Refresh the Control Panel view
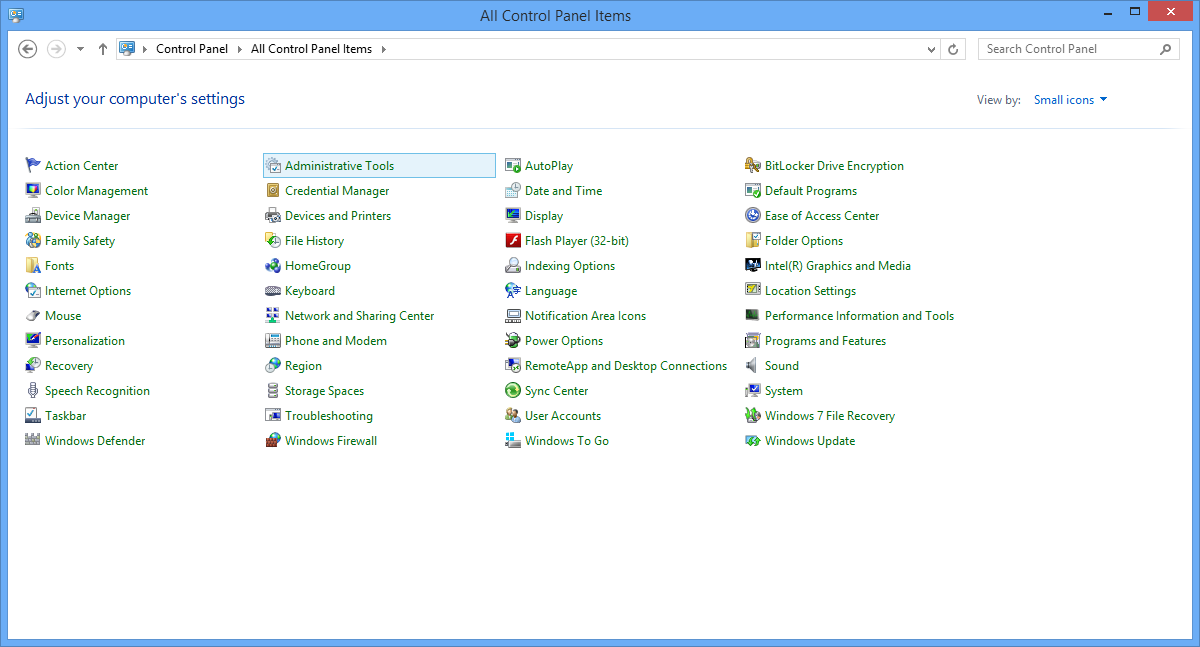Viewport: 1200px width, 647px height. 954,49
